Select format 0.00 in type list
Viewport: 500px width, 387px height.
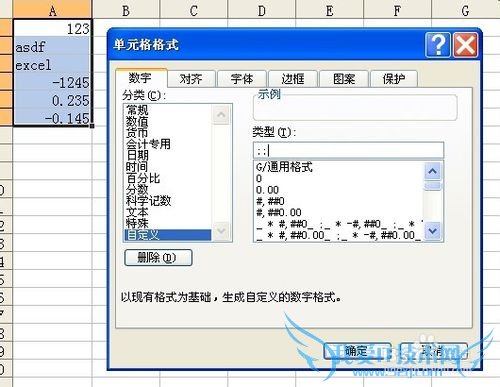[339, 190]
